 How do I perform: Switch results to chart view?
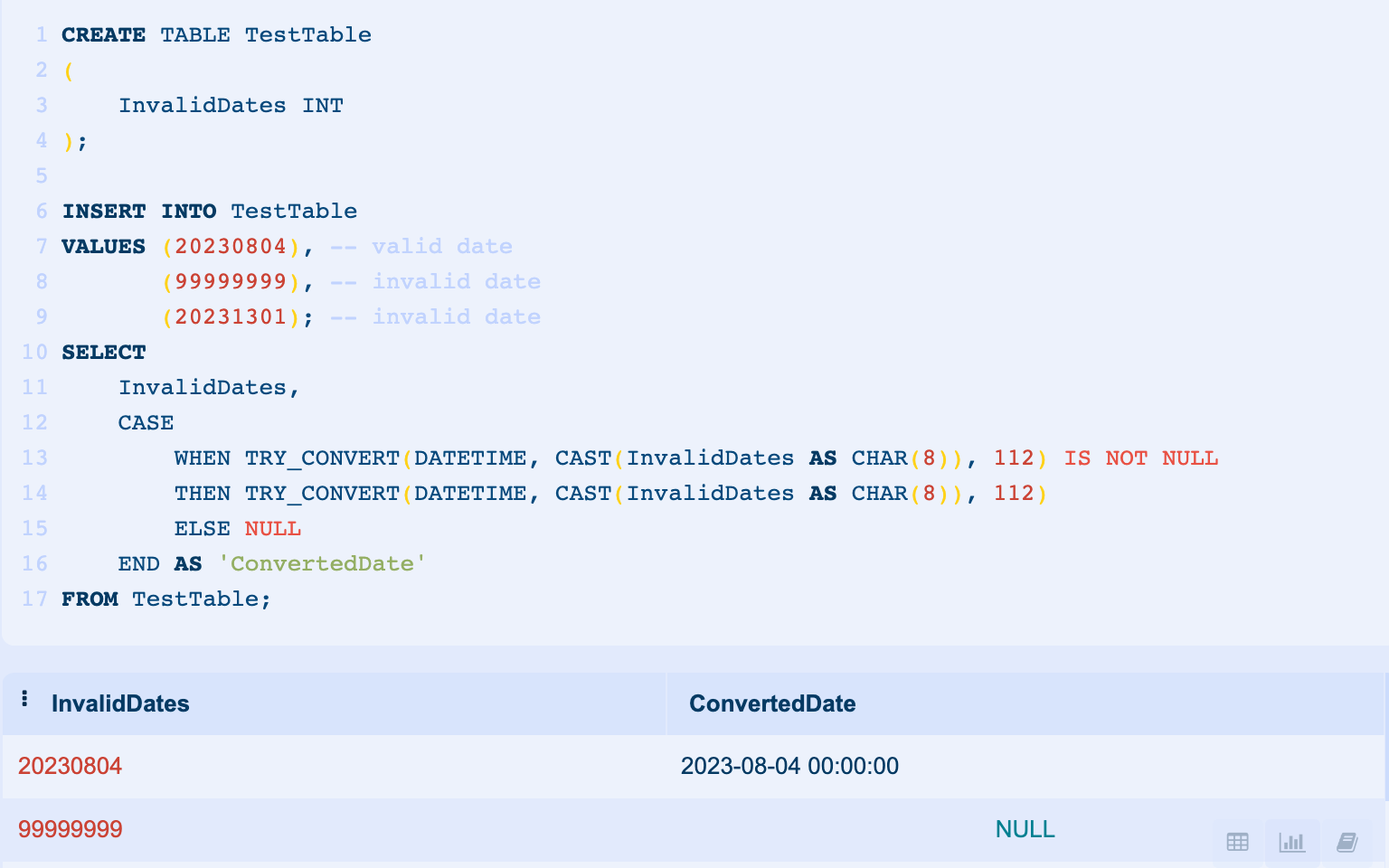[x=1292, y=843]
